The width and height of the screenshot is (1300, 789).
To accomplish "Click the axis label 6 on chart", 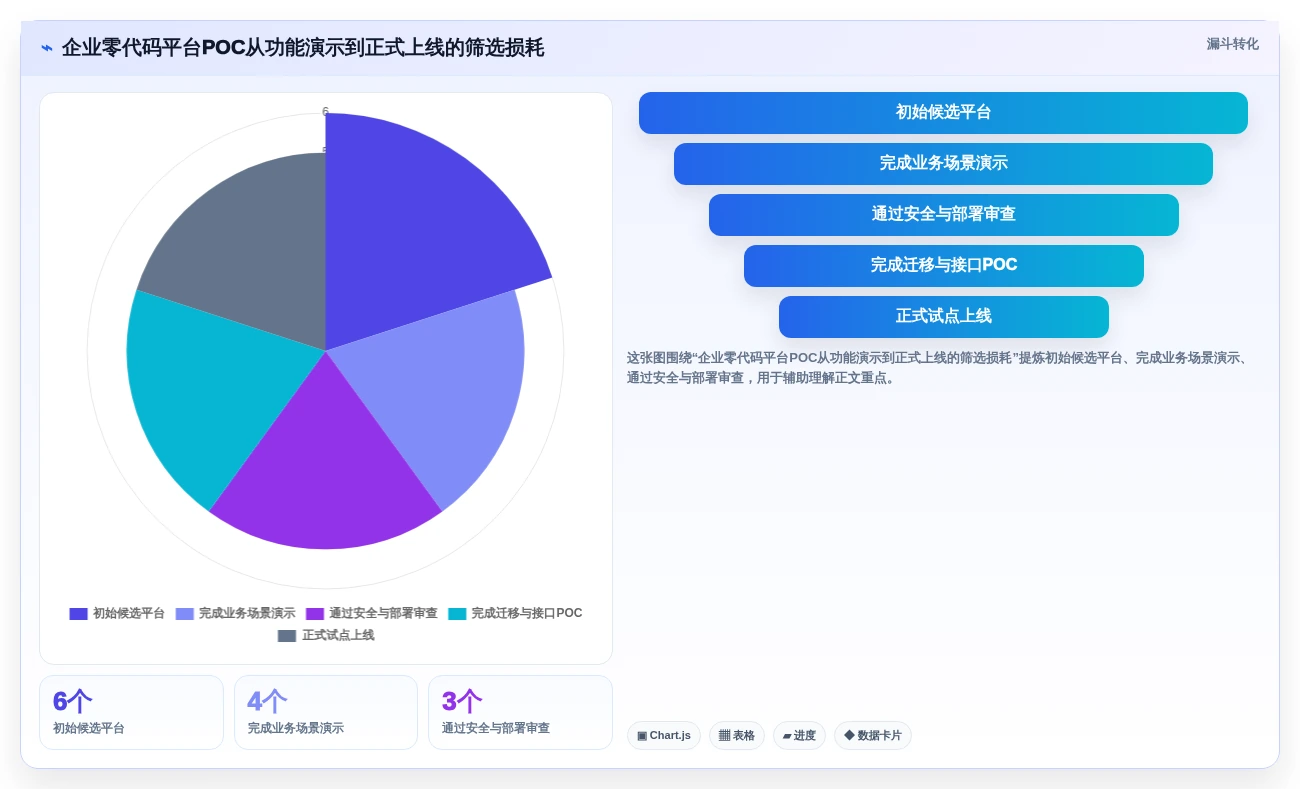I will [325, 111].
